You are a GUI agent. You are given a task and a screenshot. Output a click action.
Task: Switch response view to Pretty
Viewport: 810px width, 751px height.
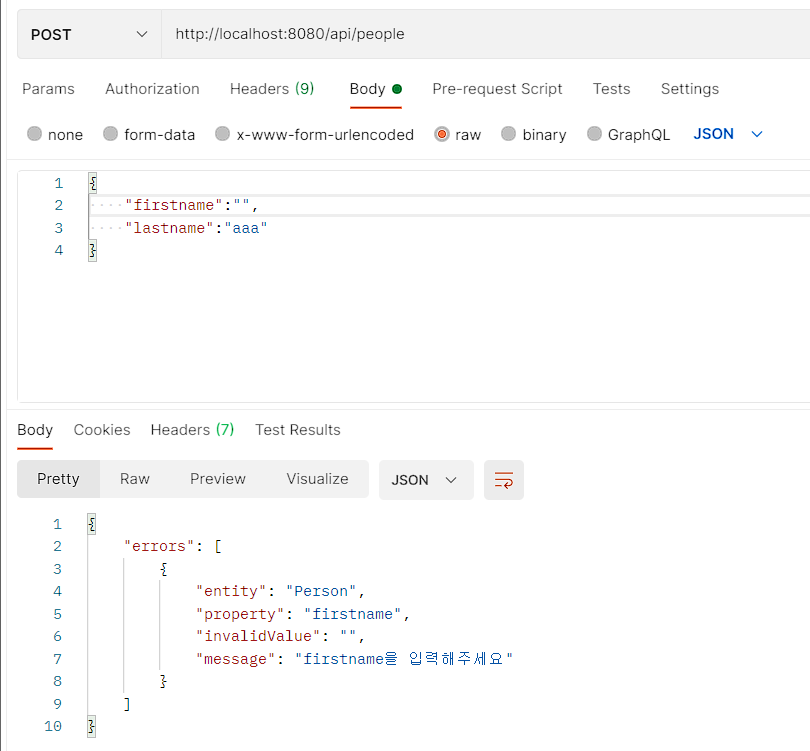coord(58,479)
